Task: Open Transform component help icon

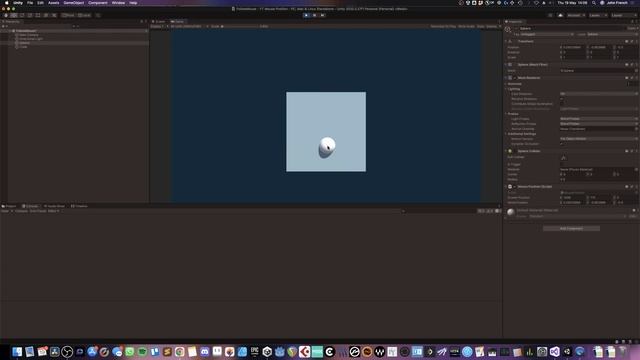Action: tap(627, 41)
